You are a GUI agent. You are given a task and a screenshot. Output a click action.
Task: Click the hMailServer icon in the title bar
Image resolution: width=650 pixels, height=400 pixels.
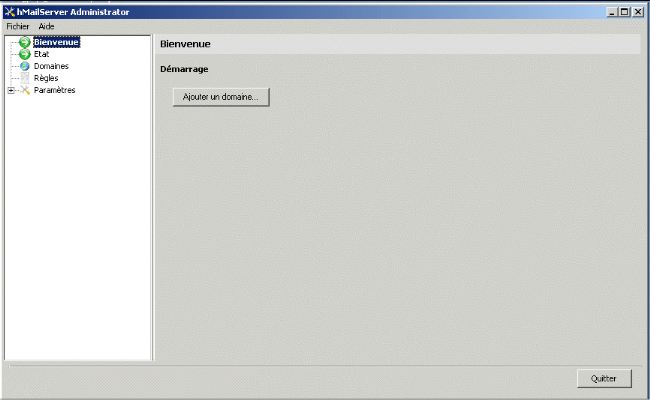coord(10,12)
